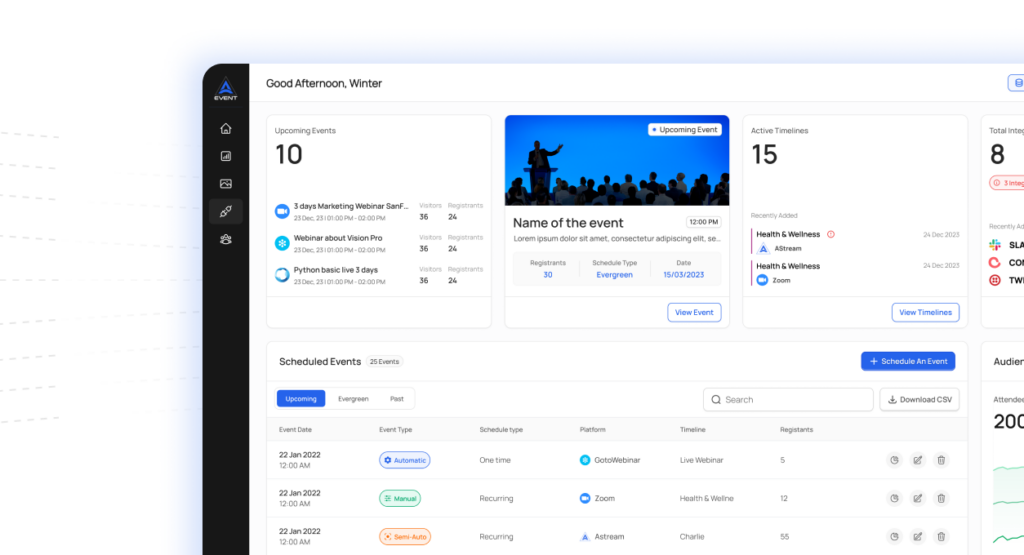The width and height of the screenshot is (1024, 555).
Task: Open Webinar about Vision Pro event
Action: (338, 238)
